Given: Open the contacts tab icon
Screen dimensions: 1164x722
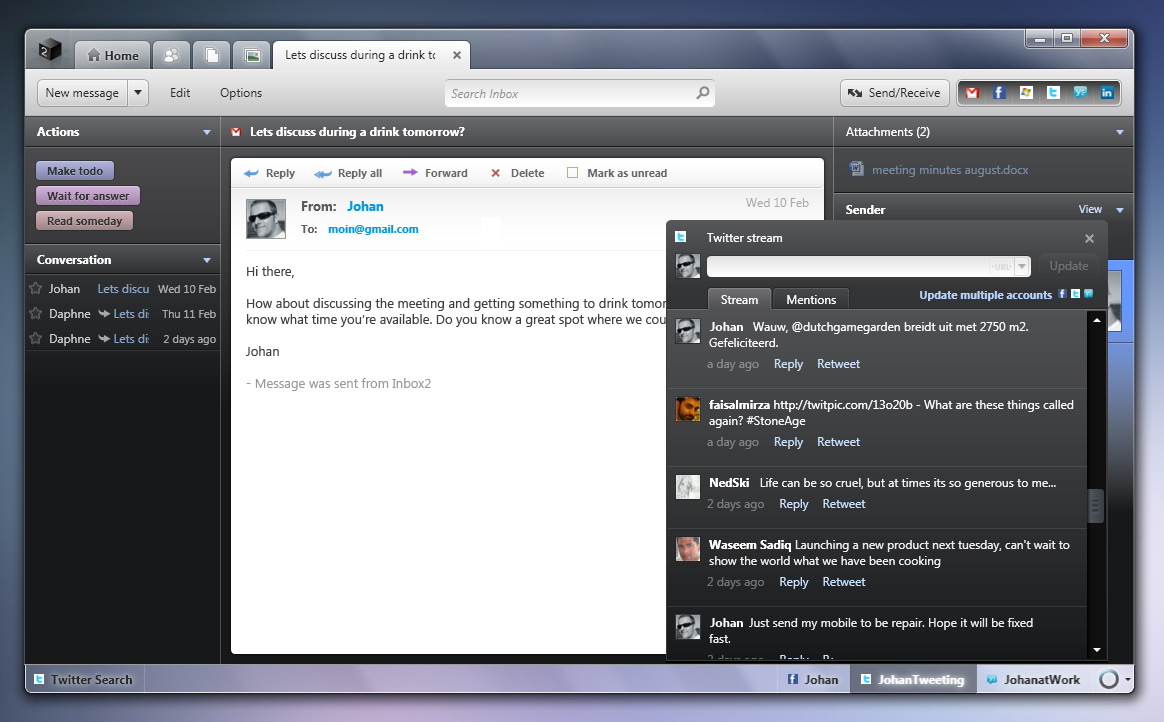Looking at the screenshot, I should pos(171,55).
